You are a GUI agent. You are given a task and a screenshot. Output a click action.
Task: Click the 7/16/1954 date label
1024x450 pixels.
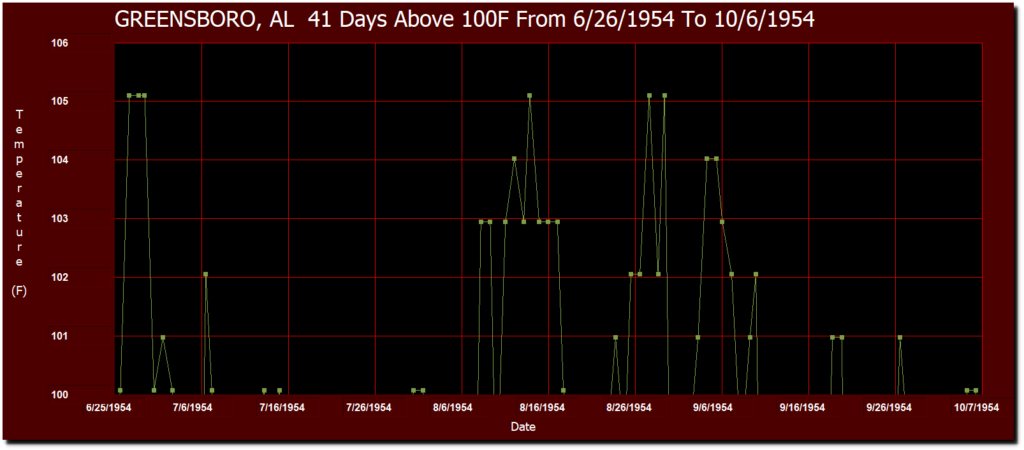(x=282, y=408)
